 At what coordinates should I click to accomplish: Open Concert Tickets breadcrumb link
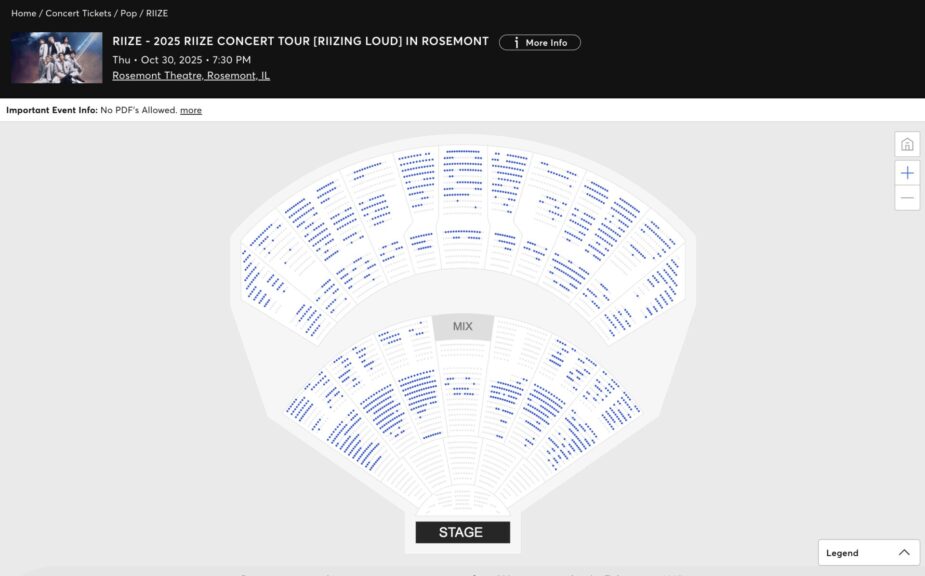coord(78,13)
